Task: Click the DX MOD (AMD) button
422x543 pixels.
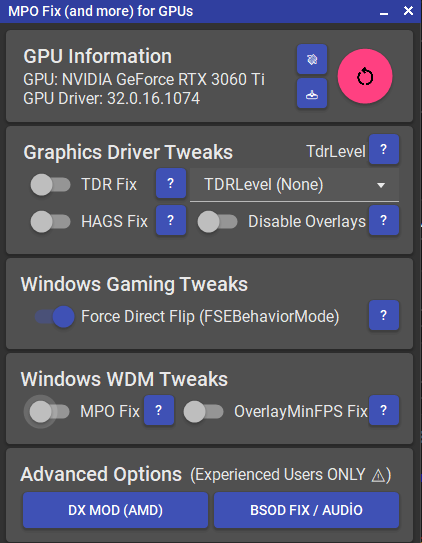Action: tap(116, 510)
